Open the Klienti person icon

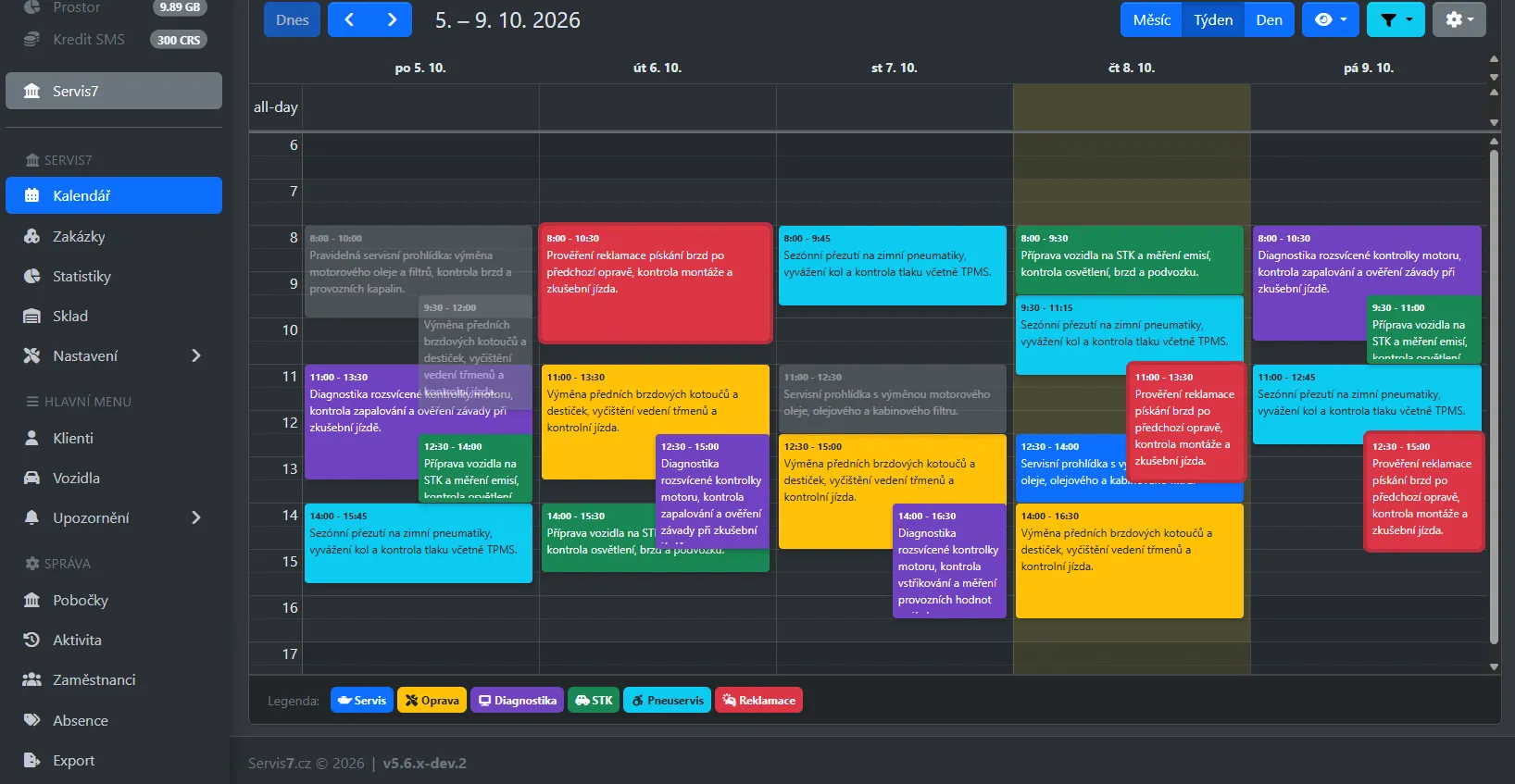point(31,438)
